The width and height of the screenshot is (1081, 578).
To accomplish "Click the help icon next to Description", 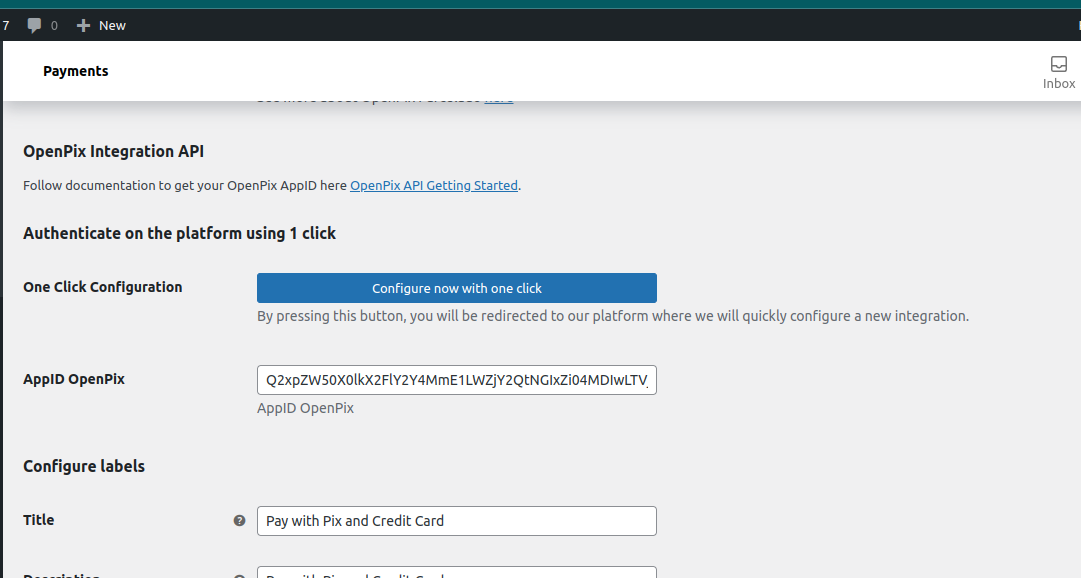I will (x=239, y=575).
